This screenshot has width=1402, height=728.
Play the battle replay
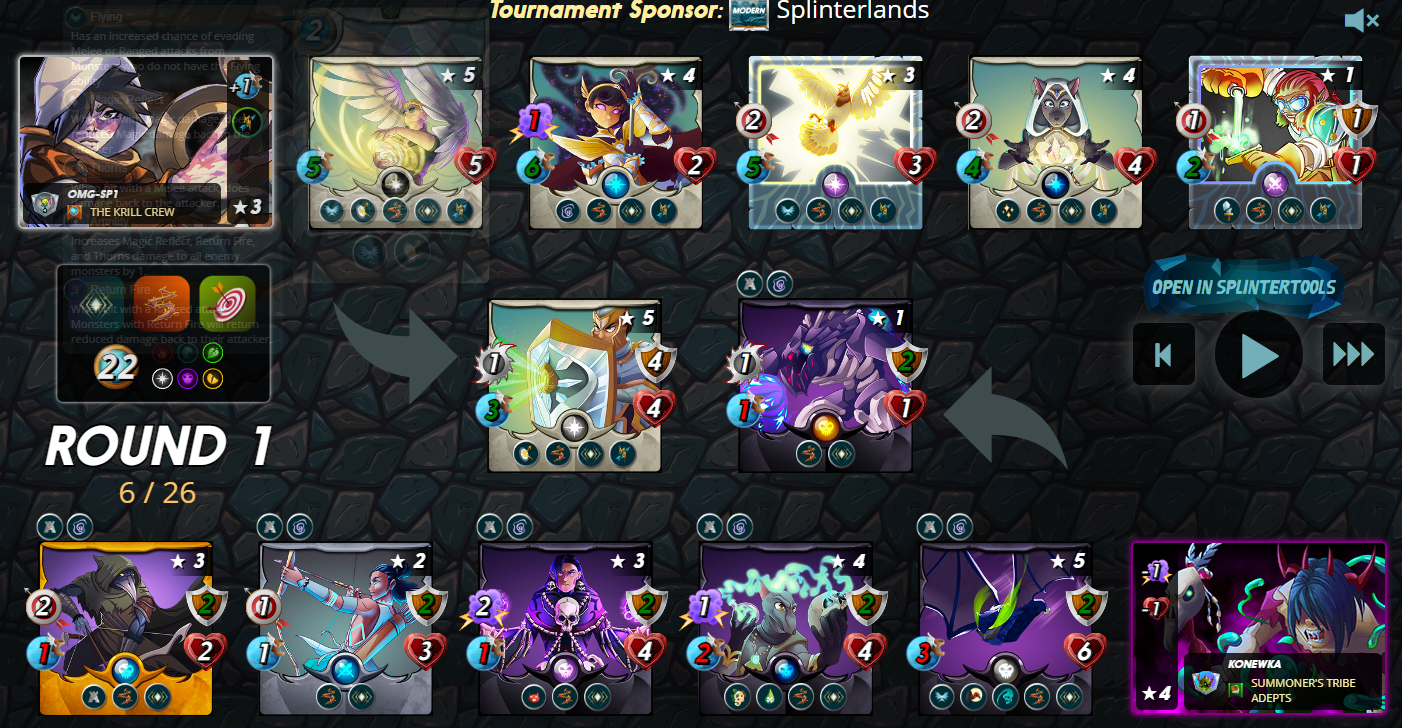coord(1259,354)
